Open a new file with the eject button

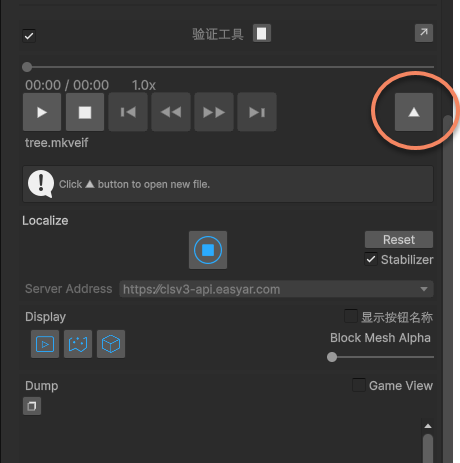[414, 112]
